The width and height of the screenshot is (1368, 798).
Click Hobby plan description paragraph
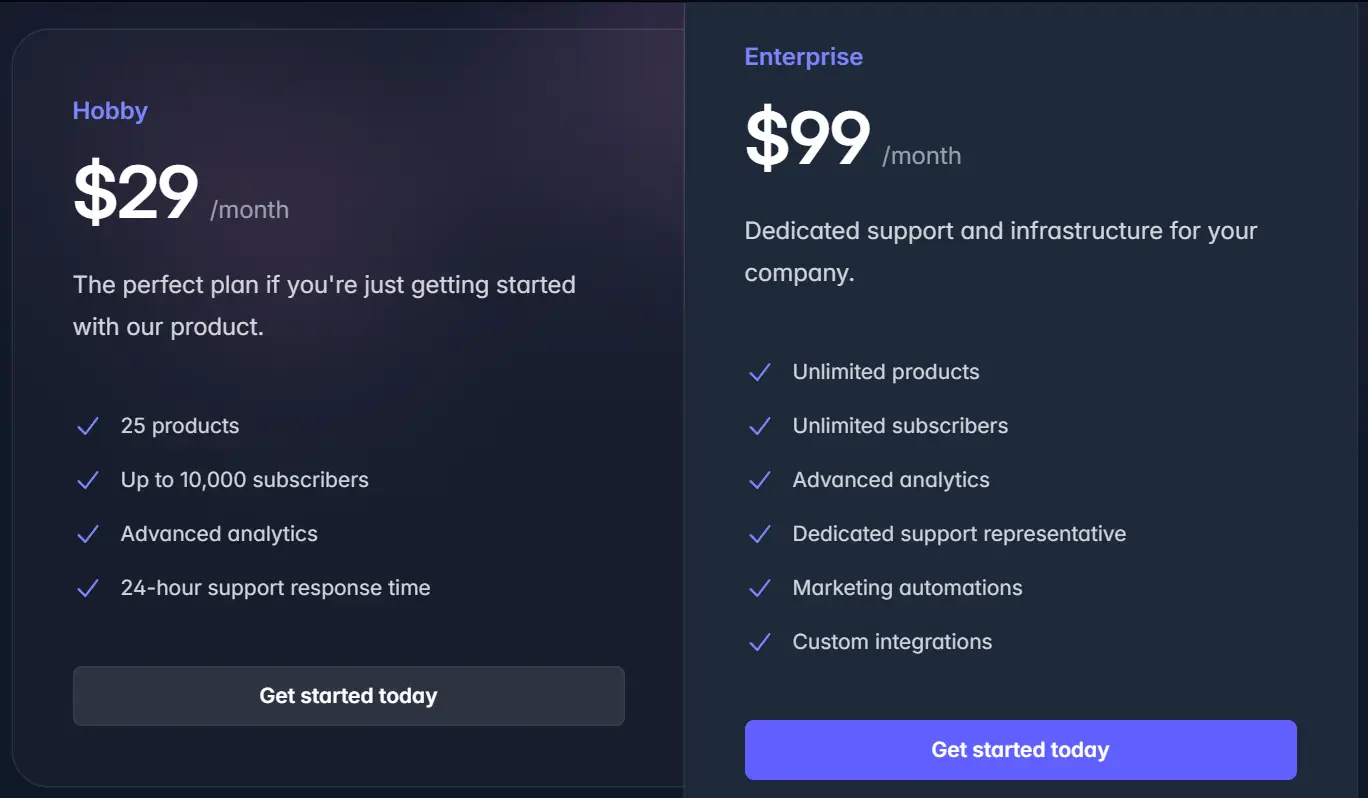click(324, 306)
